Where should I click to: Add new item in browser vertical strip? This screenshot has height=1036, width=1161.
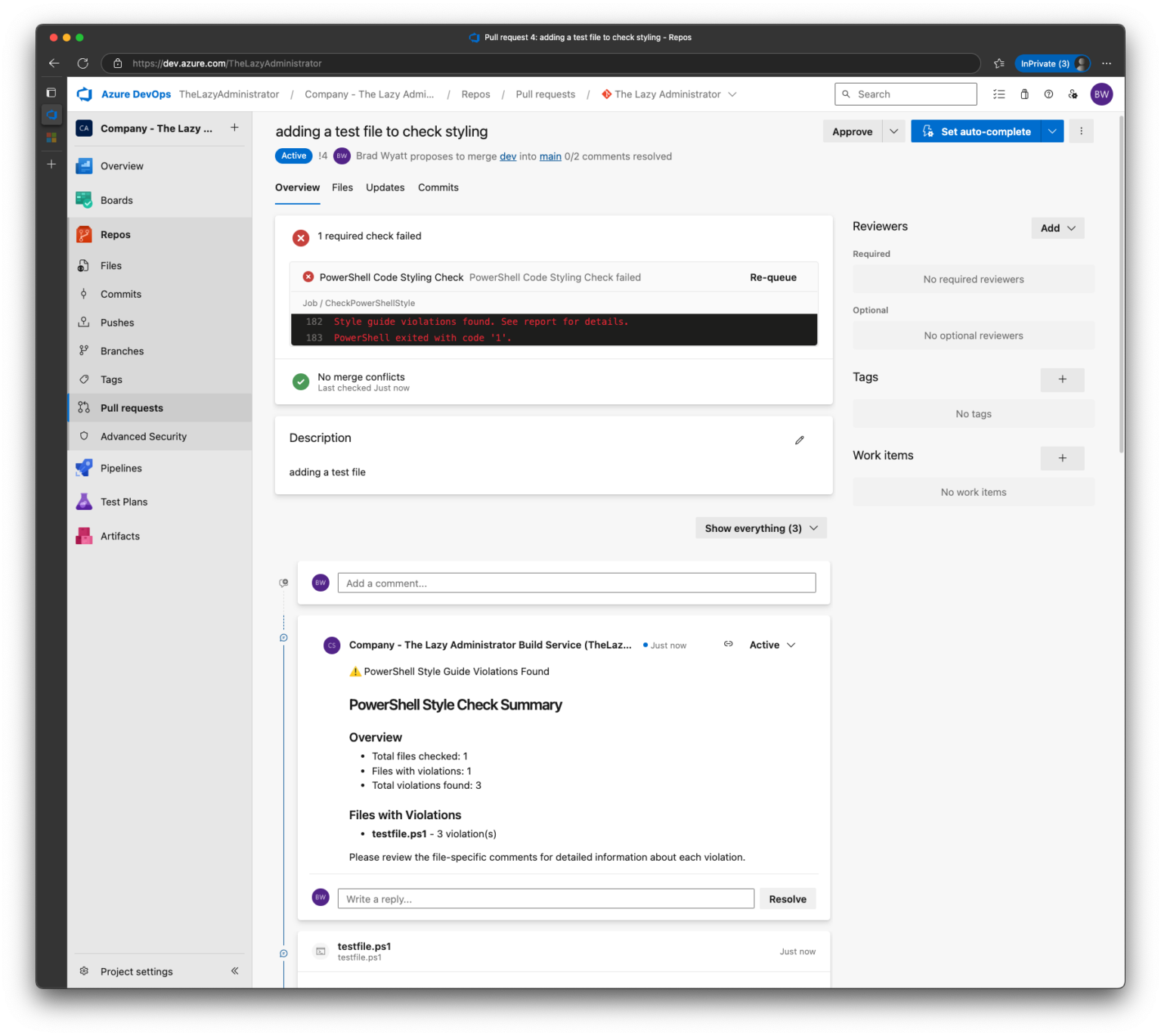click(x=51, y=164)
